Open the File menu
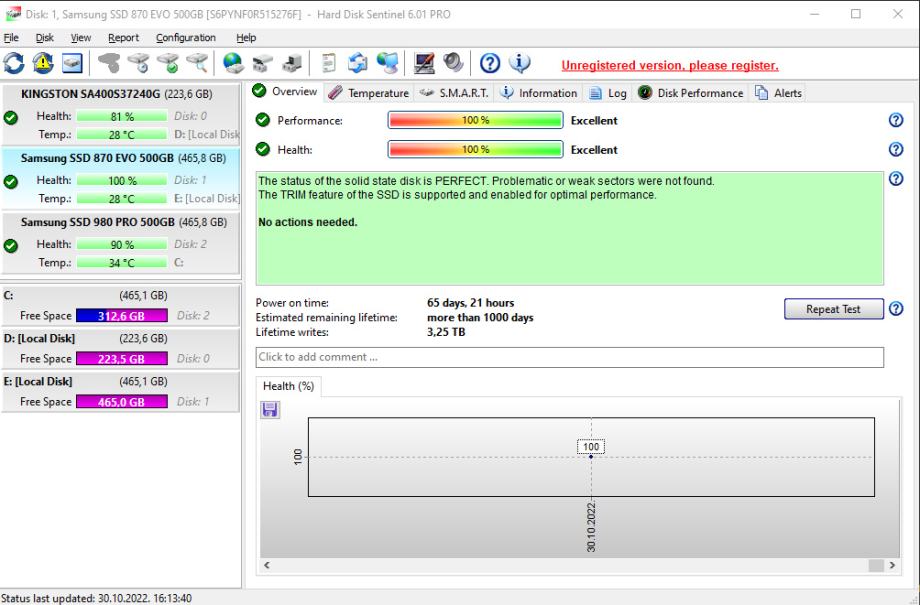920x605 pixels. 11,38
